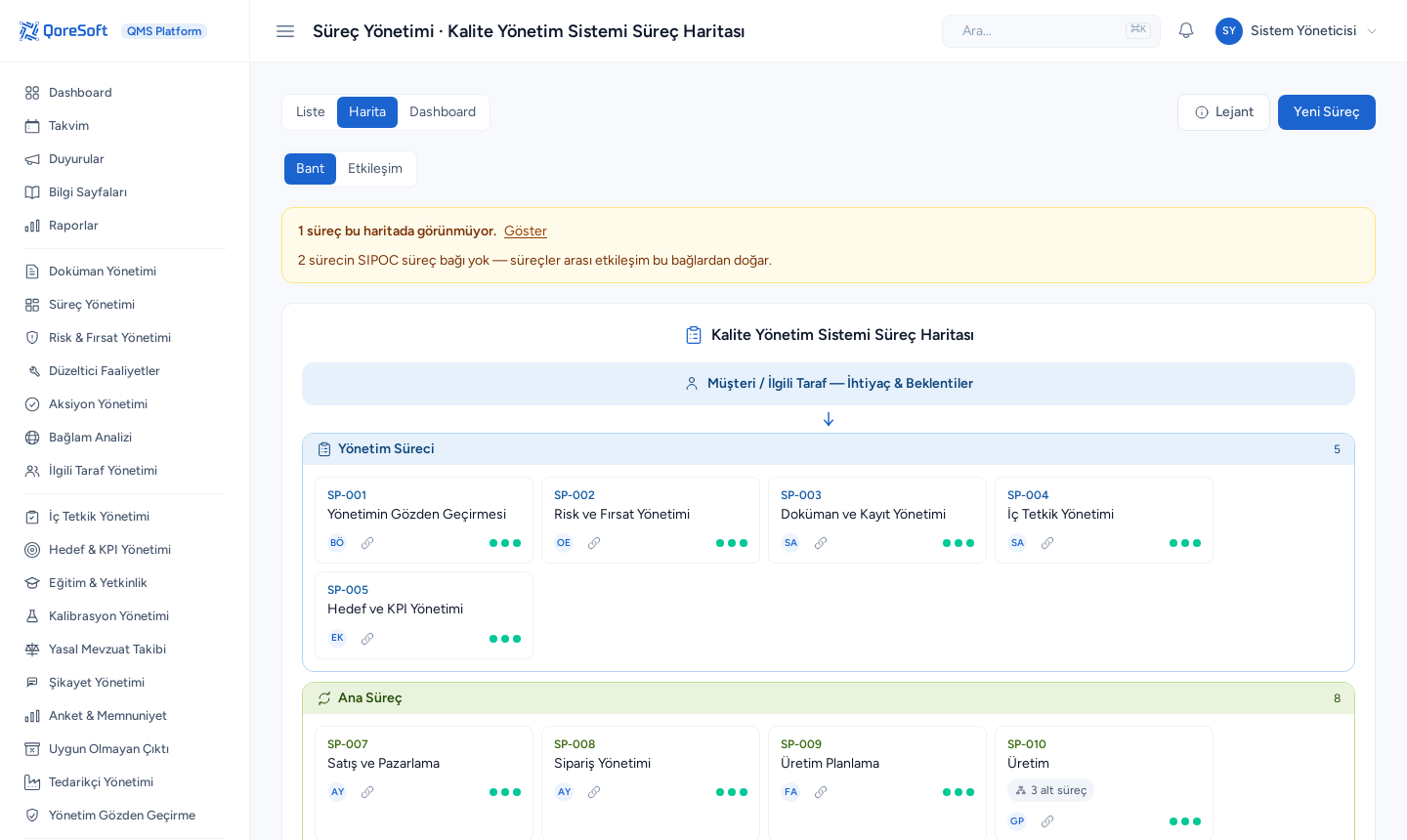Open the SP-009 Üretim Planlama card
This screenshot has height=840, width=1407.
tap(877, 782)
